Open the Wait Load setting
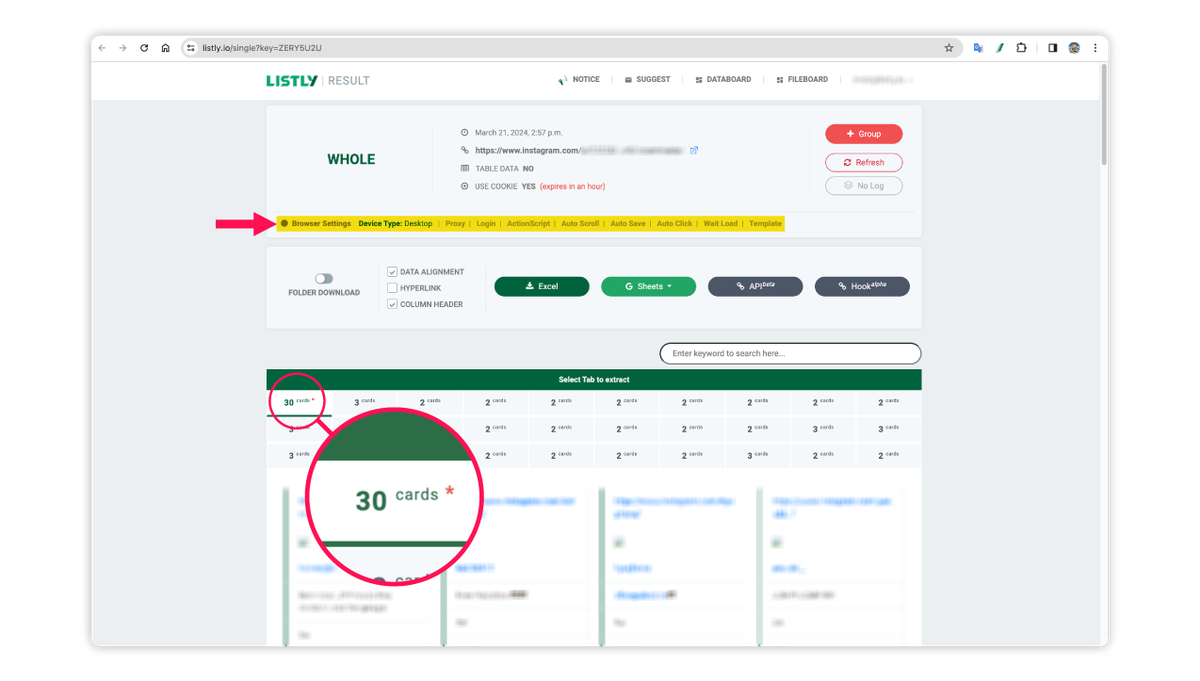This screenshot has height=681, width=1200. pos(720,223)
